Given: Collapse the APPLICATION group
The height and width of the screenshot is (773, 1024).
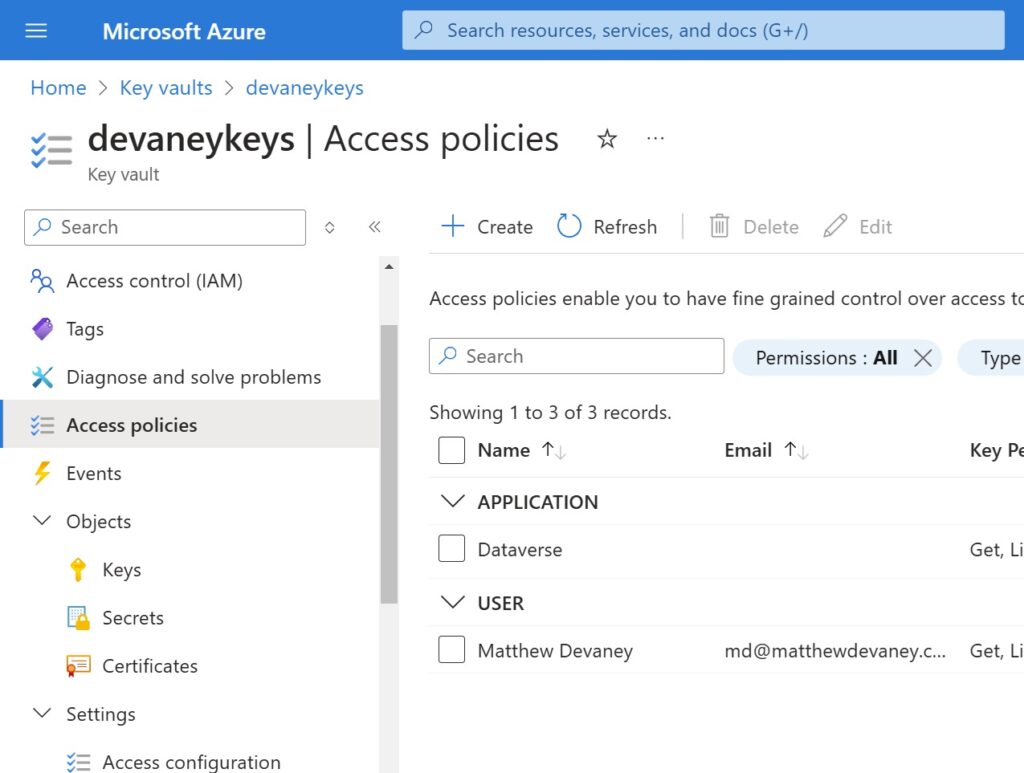Looking at the screenshot, I should 453,501.
